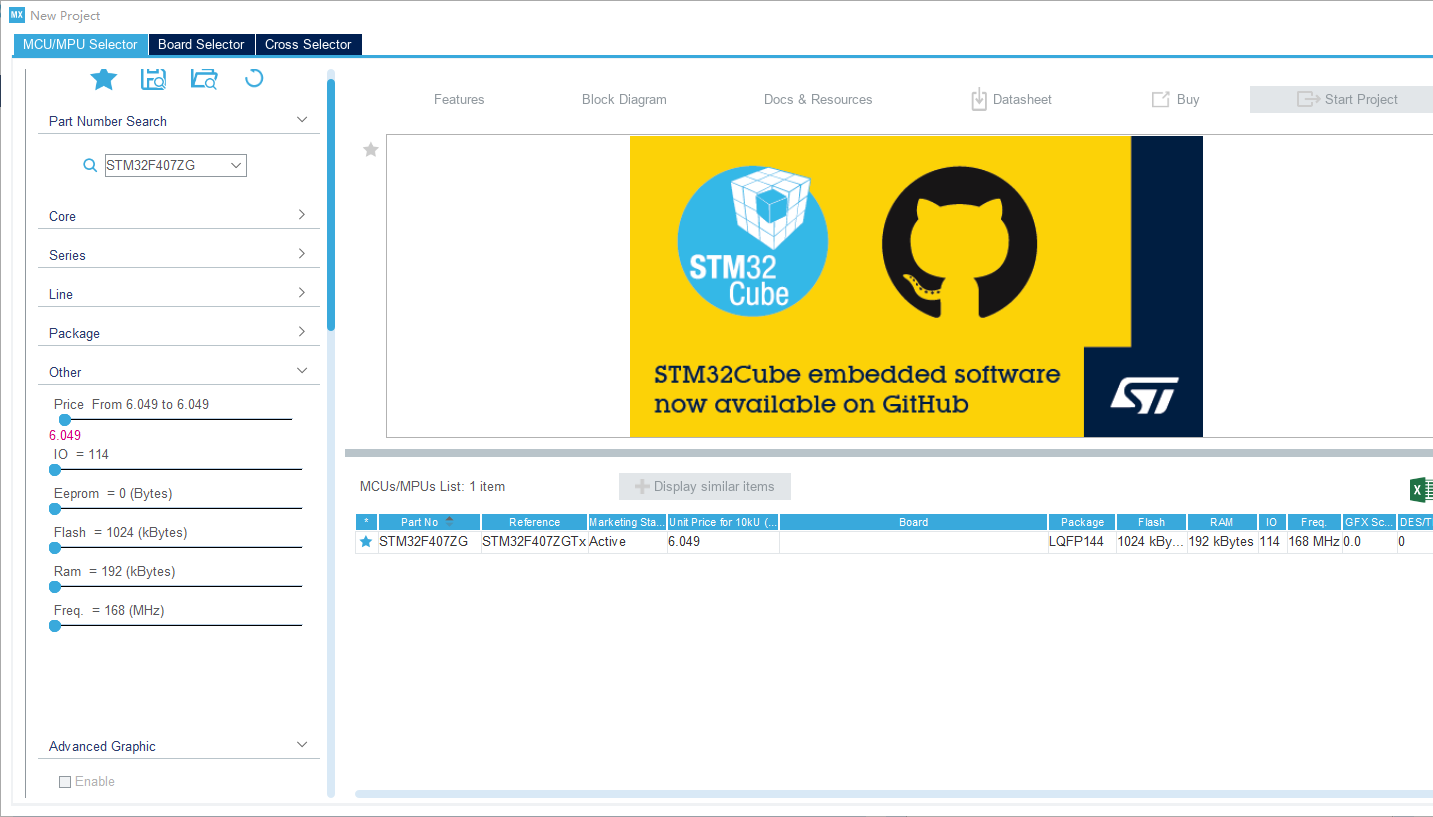Viewport: 1433px width, 817px height.
Task: Enable the Advanced Graphic checkbox
Action: [x=65, y=782]
